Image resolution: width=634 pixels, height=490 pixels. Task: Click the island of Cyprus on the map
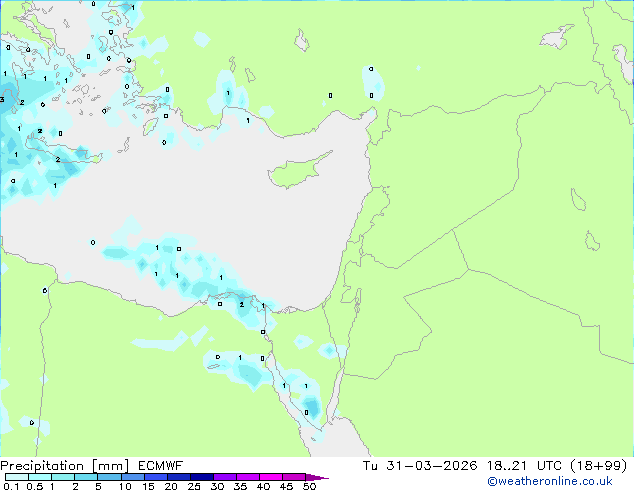coord(297,172)
